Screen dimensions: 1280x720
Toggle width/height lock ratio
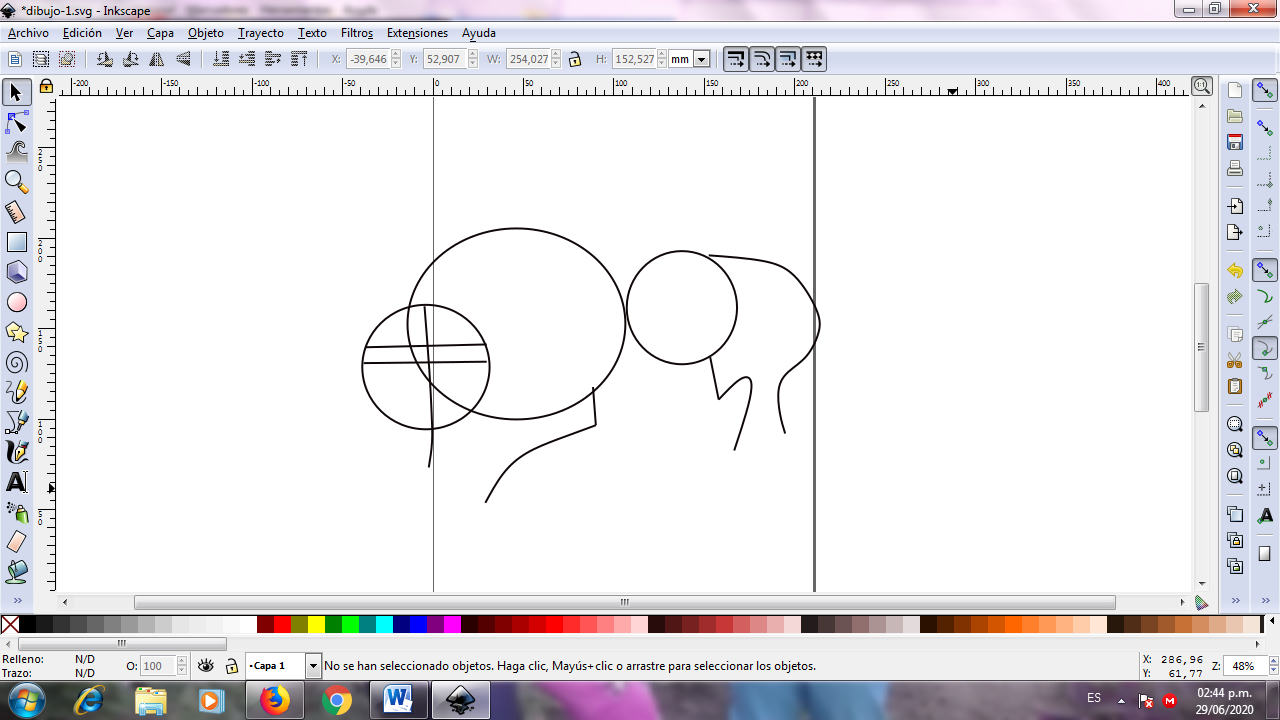pos(575,59)
